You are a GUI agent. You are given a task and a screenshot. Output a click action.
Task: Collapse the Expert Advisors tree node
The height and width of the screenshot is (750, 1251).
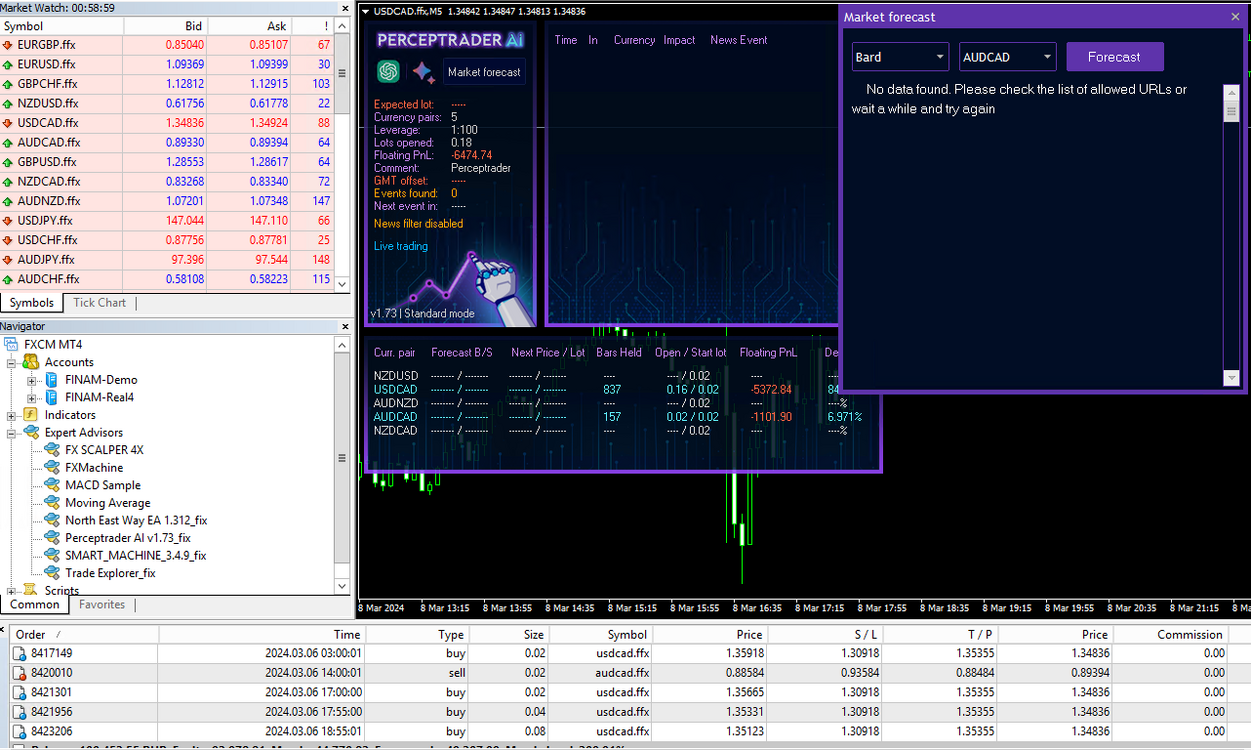12,433
